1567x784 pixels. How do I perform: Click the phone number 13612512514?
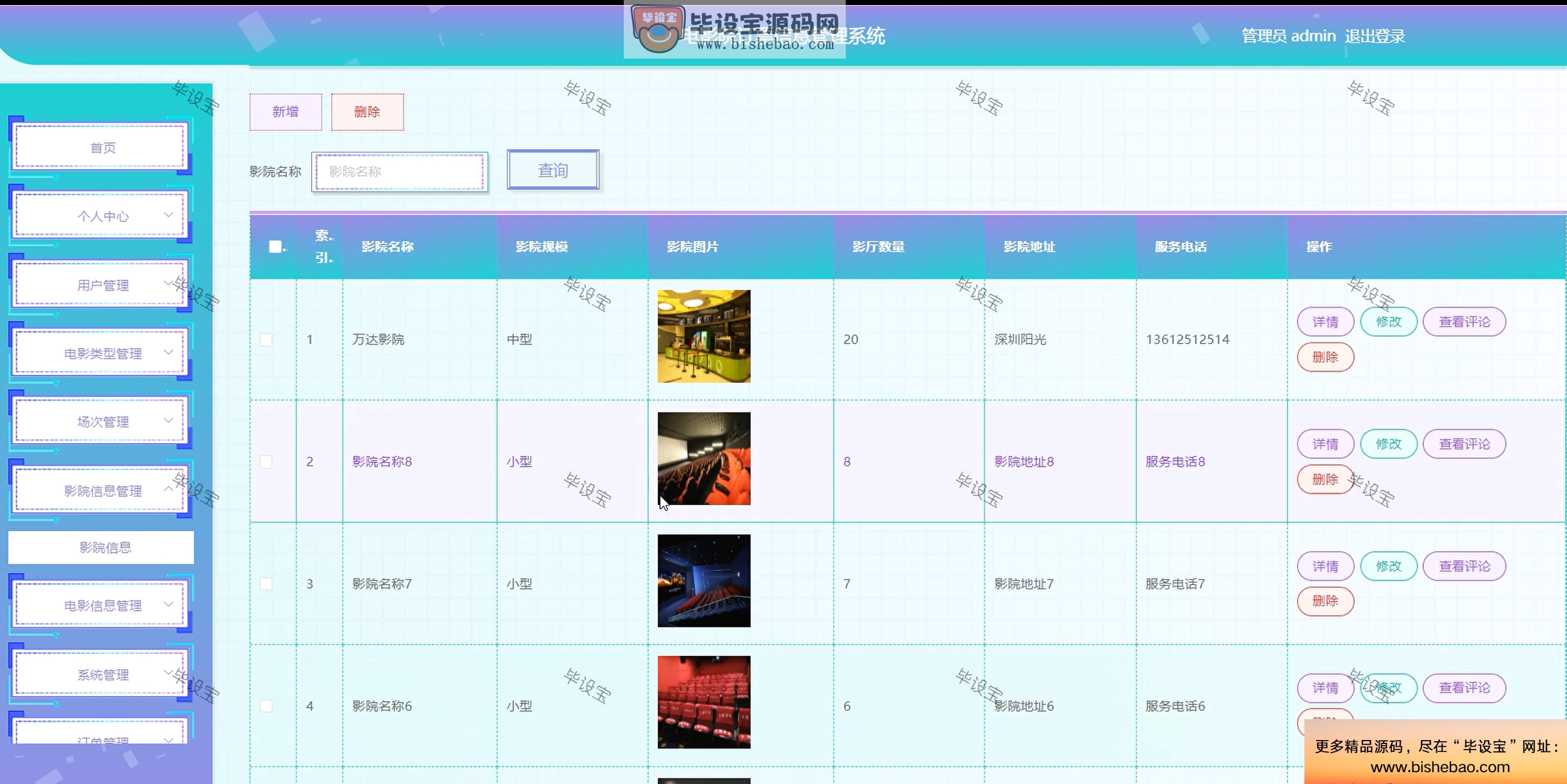(x=1187, y=340)
